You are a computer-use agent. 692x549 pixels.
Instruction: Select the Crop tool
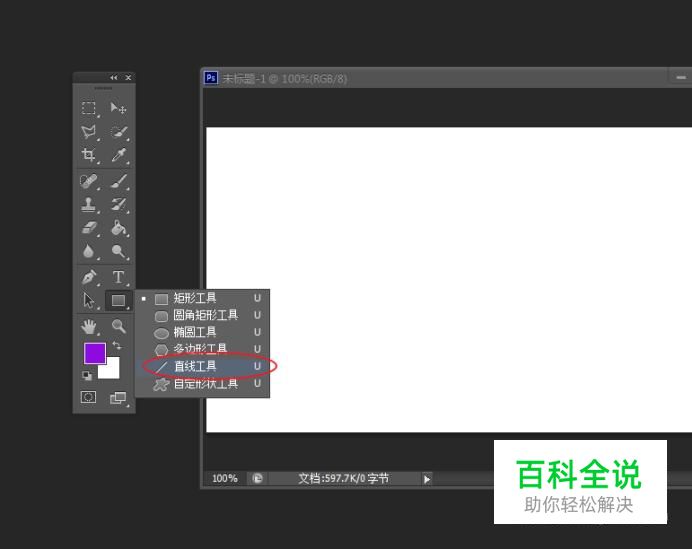(89, 155)
